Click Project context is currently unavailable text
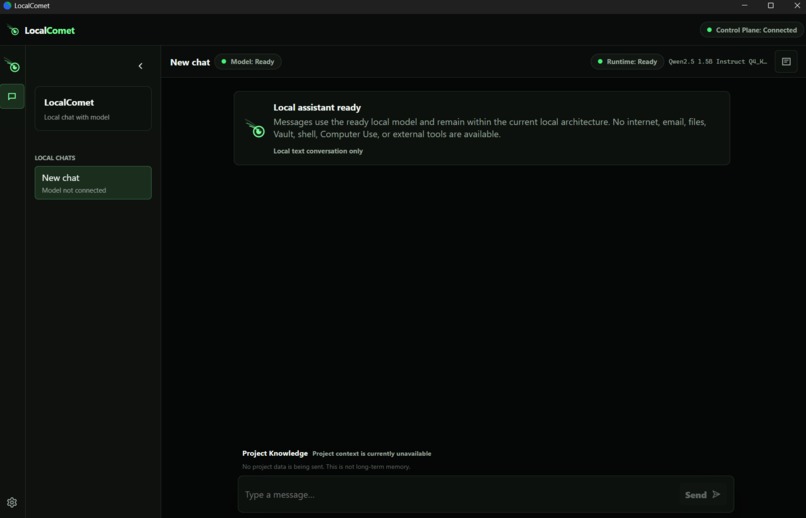 [372, 454]
